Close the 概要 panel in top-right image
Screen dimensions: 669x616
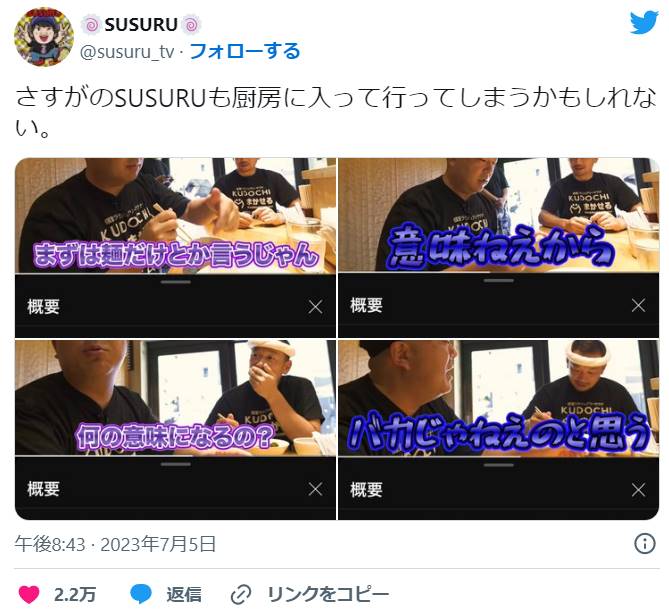[638, 305]
